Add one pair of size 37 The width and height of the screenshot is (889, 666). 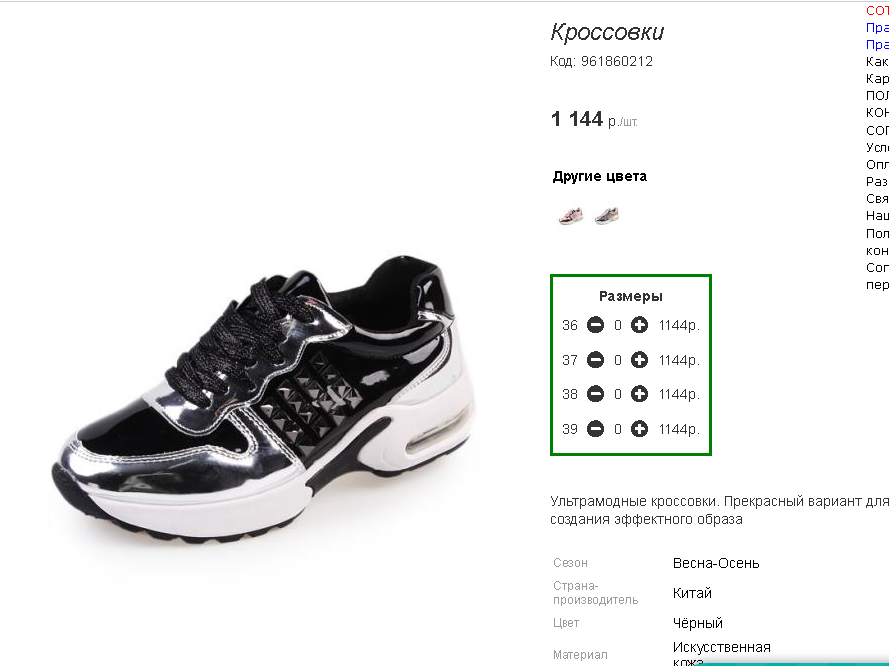pyautogui.click(x=640, y=360)
